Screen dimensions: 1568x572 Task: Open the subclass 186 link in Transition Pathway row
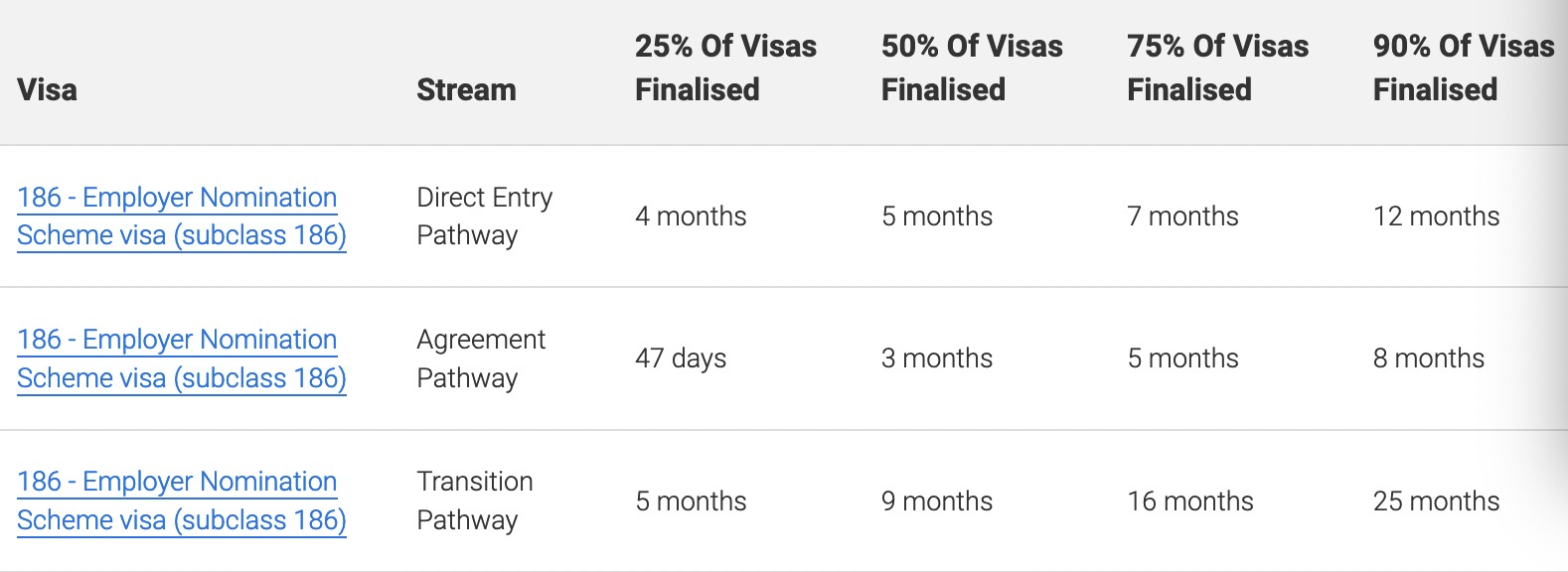181,500
